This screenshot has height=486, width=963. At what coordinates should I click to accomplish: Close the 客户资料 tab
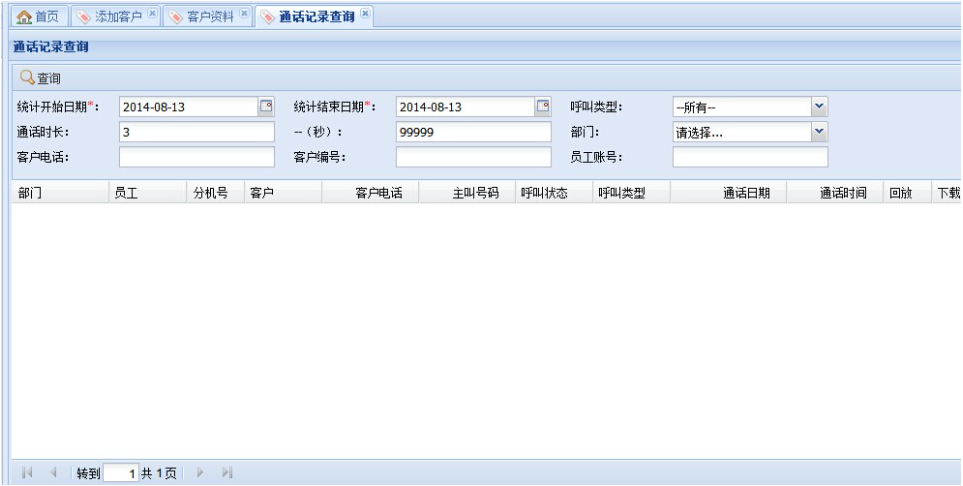tap(244, 14)
